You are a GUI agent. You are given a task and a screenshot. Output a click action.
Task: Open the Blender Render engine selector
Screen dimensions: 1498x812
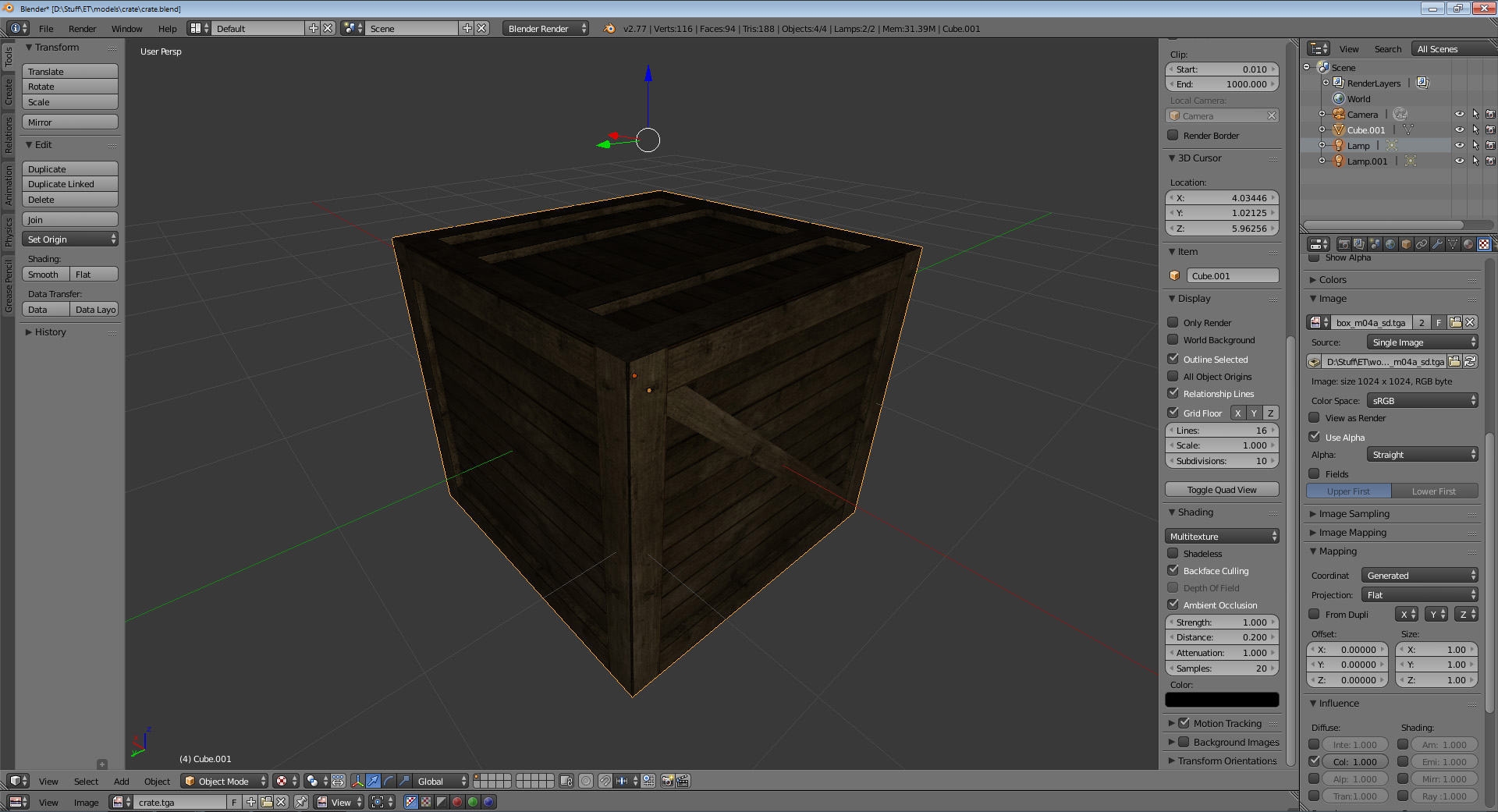coord(546,28)
